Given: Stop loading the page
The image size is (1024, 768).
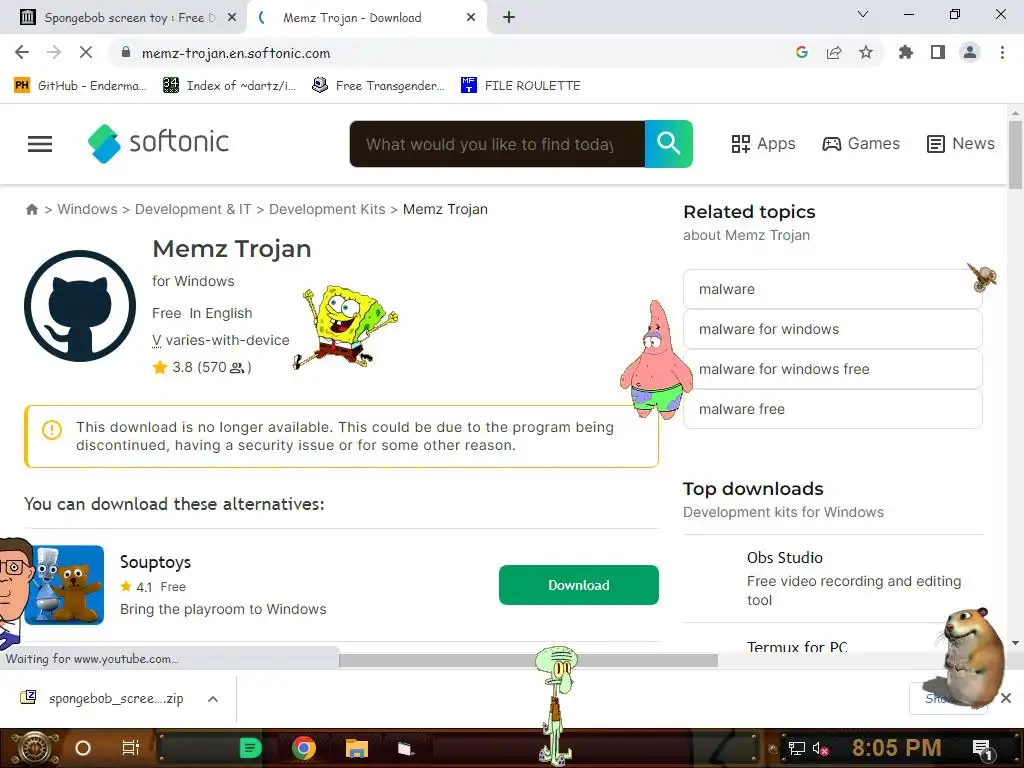Looking at the screenshot, I should pyautogui.click(x=86, y=52).
